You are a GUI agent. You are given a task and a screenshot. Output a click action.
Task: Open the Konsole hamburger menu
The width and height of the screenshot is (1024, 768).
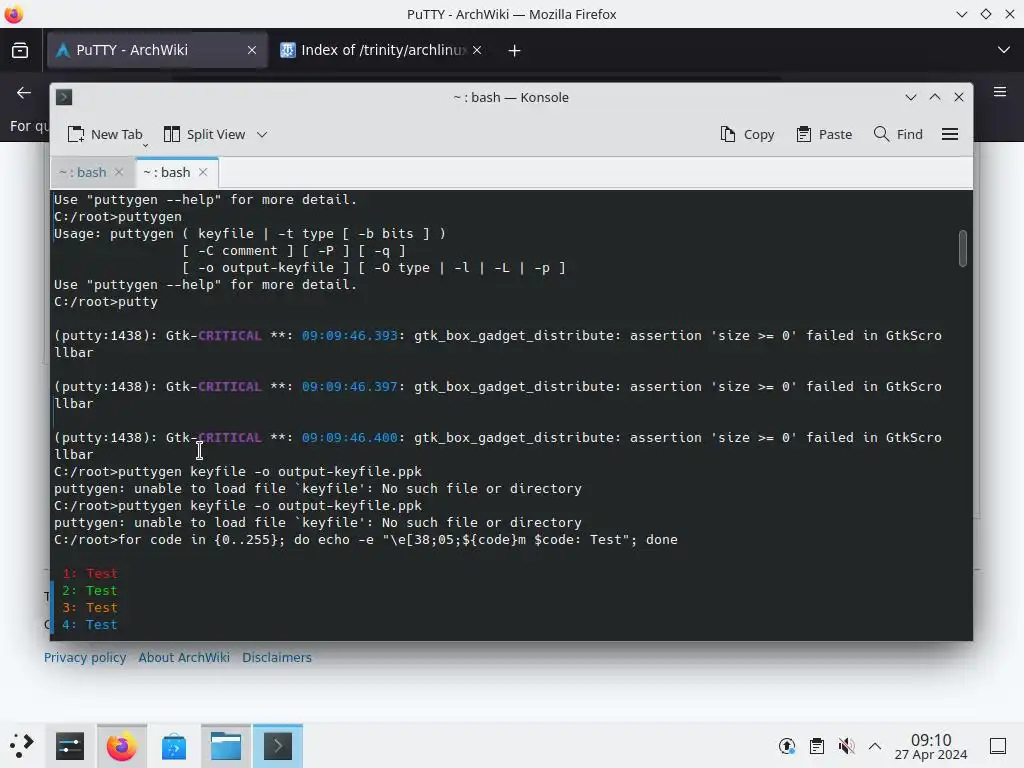950,135
